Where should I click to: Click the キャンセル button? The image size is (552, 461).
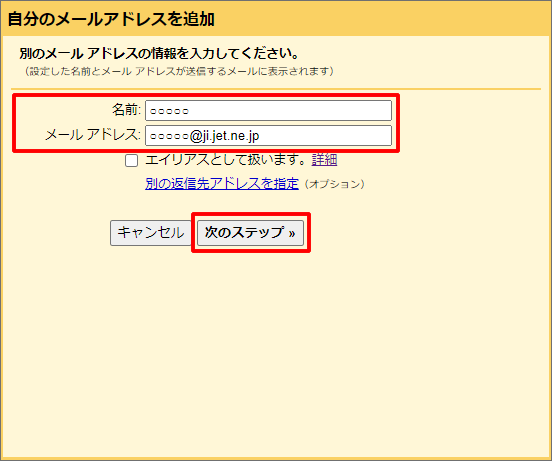pos(151,233)
